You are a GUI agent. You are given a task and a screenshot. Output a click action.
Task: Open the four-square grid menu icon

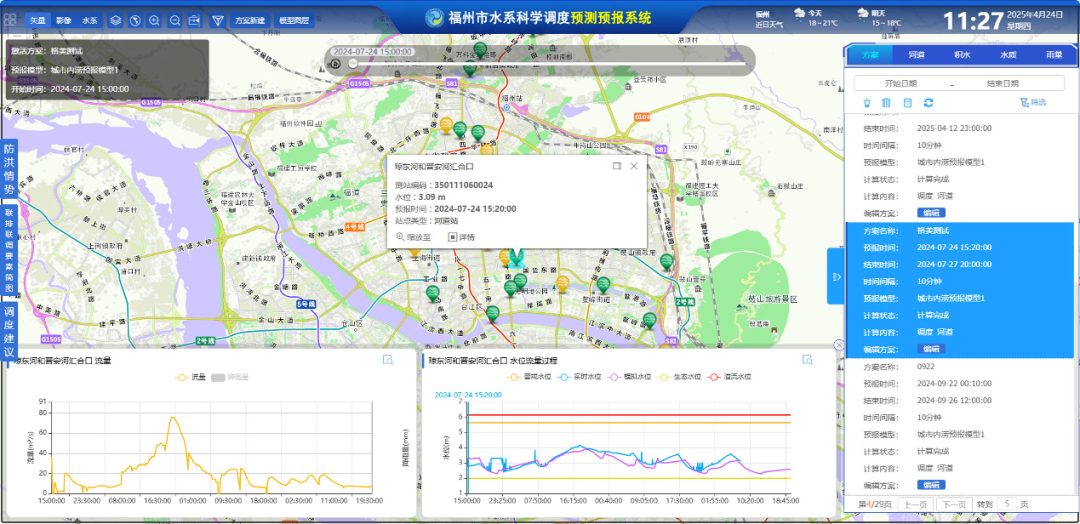[10, 20]
